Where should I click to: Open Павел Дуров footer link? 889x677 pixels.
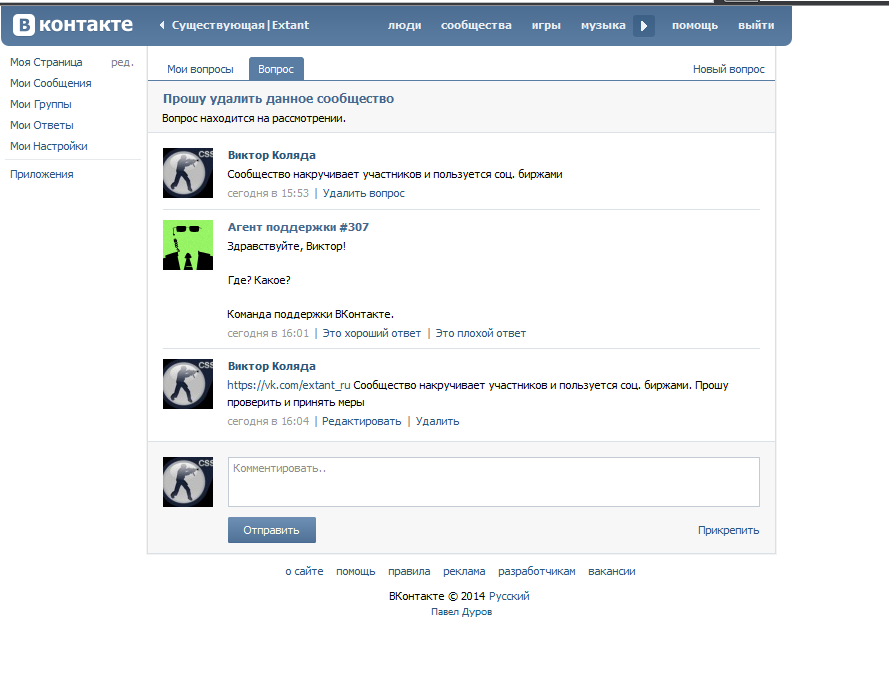tap(462, 612)
